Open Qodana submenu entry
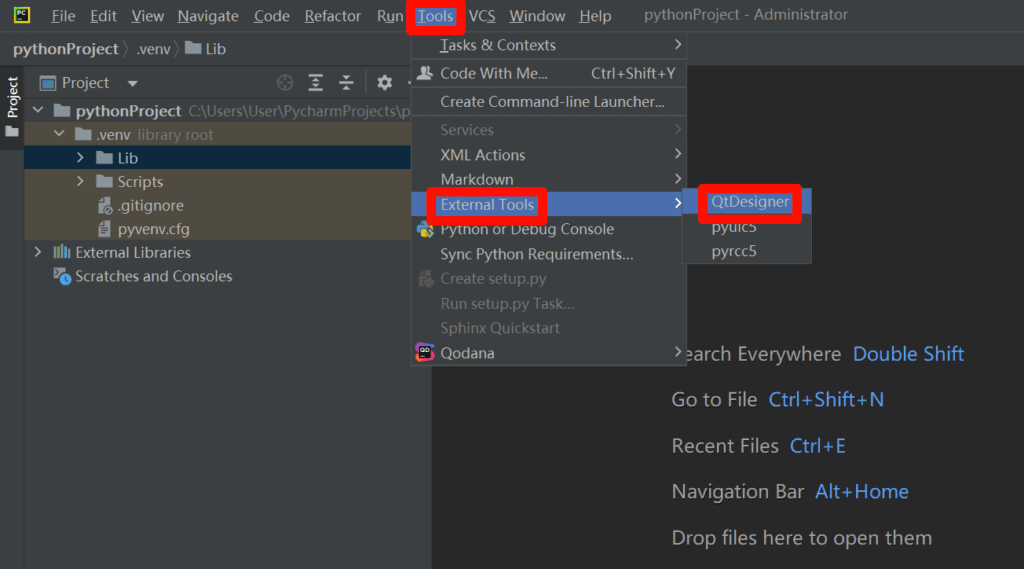Viewport: 1024px width, 569px height. point(549,353)
